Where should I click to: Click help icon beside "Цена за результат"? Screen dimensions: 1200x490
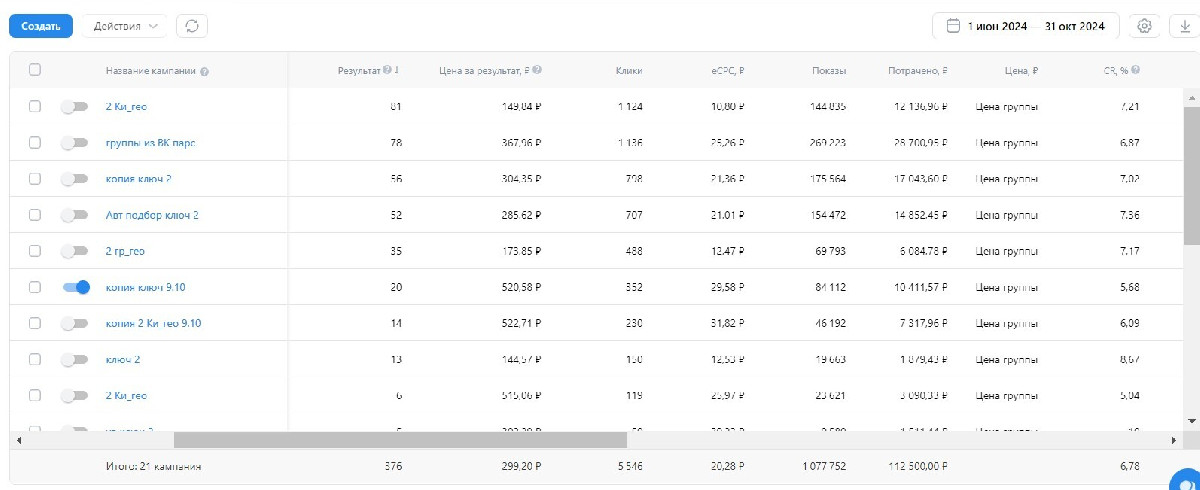tap(537, 70)
